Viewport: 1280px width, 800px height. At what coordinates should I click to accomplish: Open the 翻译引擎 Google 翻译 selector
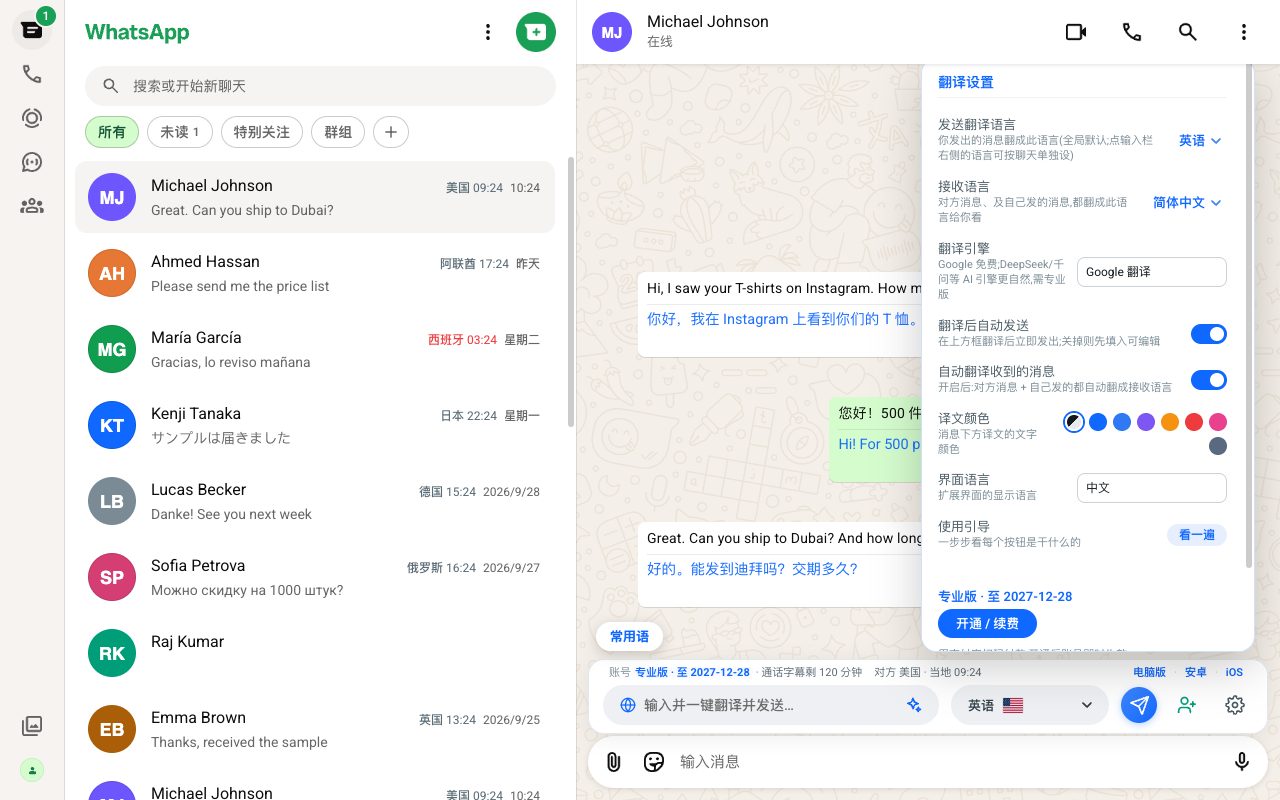1152,272
